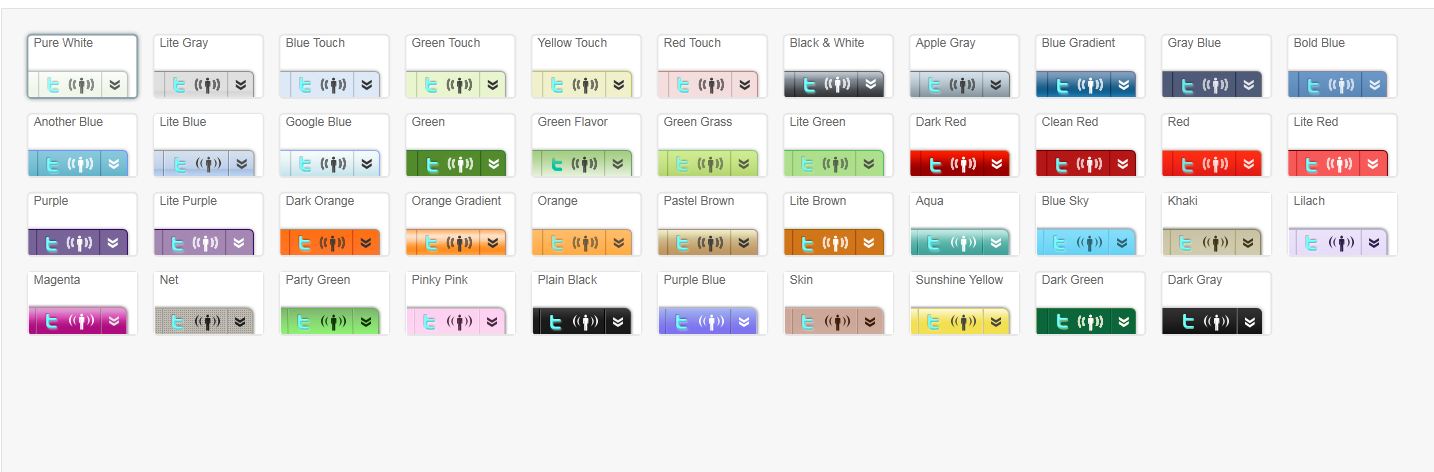Image resolution: width=1434 pixels, height=472 pixels.
Task: Click Twitter icon in Blue Sky theme
Action: click(x=1060, y=243)
